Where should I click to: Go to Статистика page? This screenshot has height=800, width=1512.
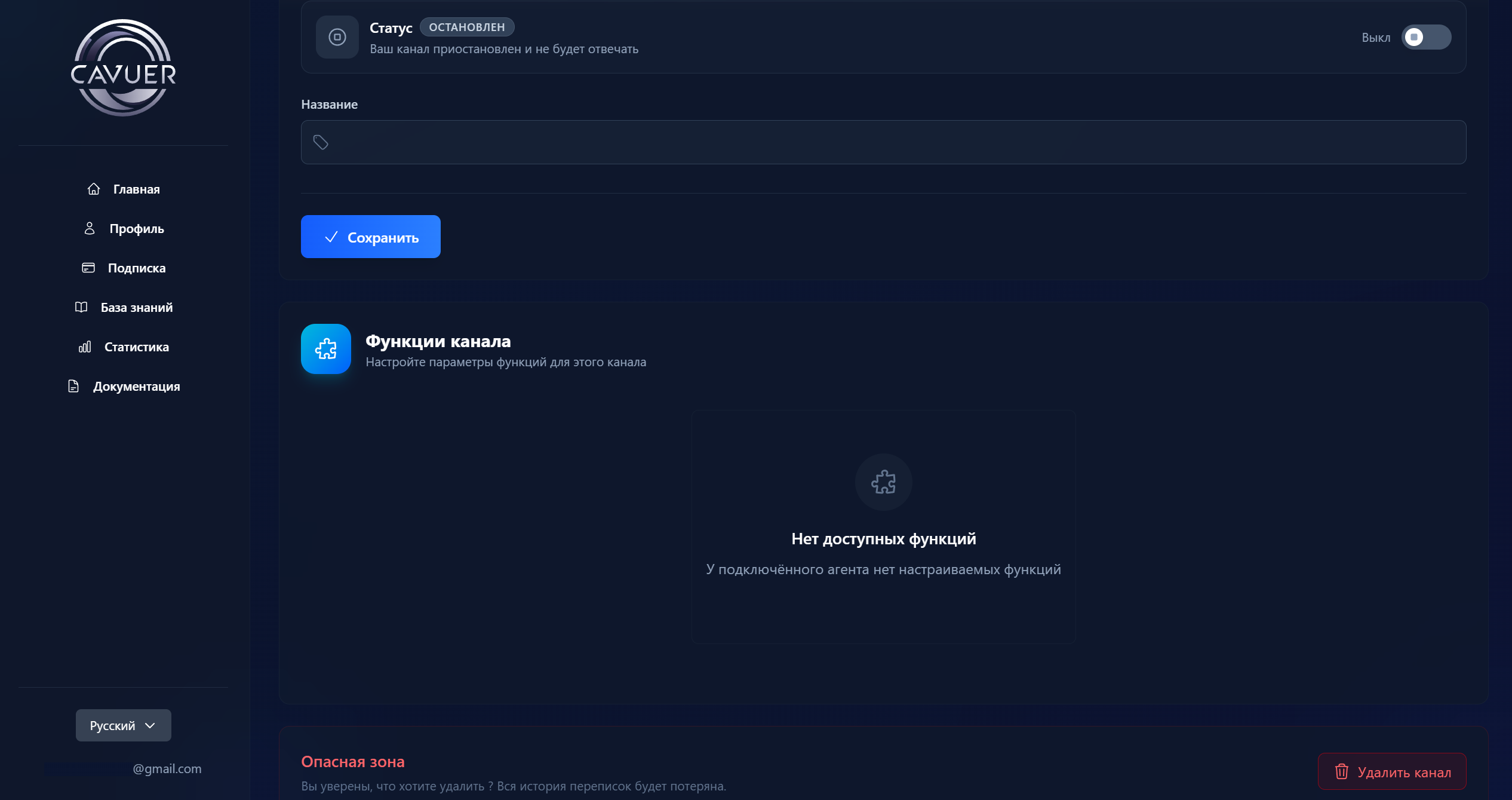coord(136,347)
